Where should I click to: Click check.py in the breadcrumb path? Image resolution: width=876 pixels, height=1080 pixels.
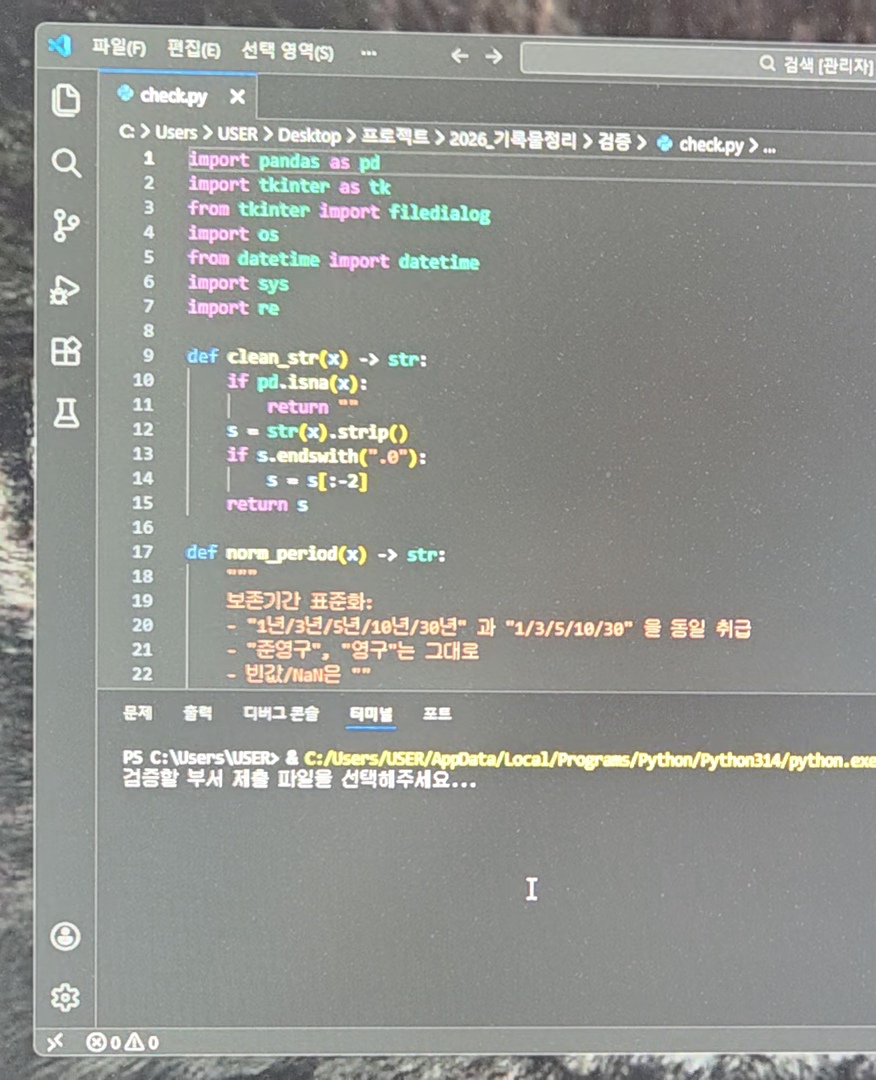click(x=711, y=145)
